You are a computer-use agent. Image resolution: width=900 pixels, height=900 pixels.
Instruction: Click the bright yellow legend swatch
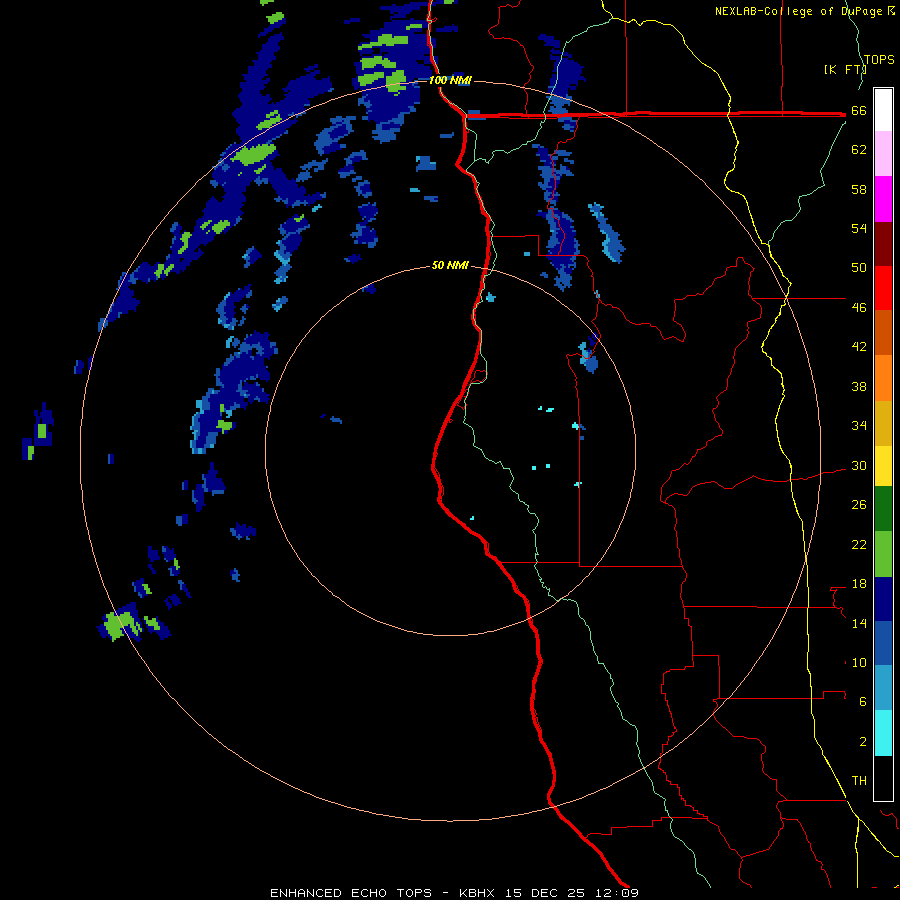pyautogui.click(x=883, y=466)
